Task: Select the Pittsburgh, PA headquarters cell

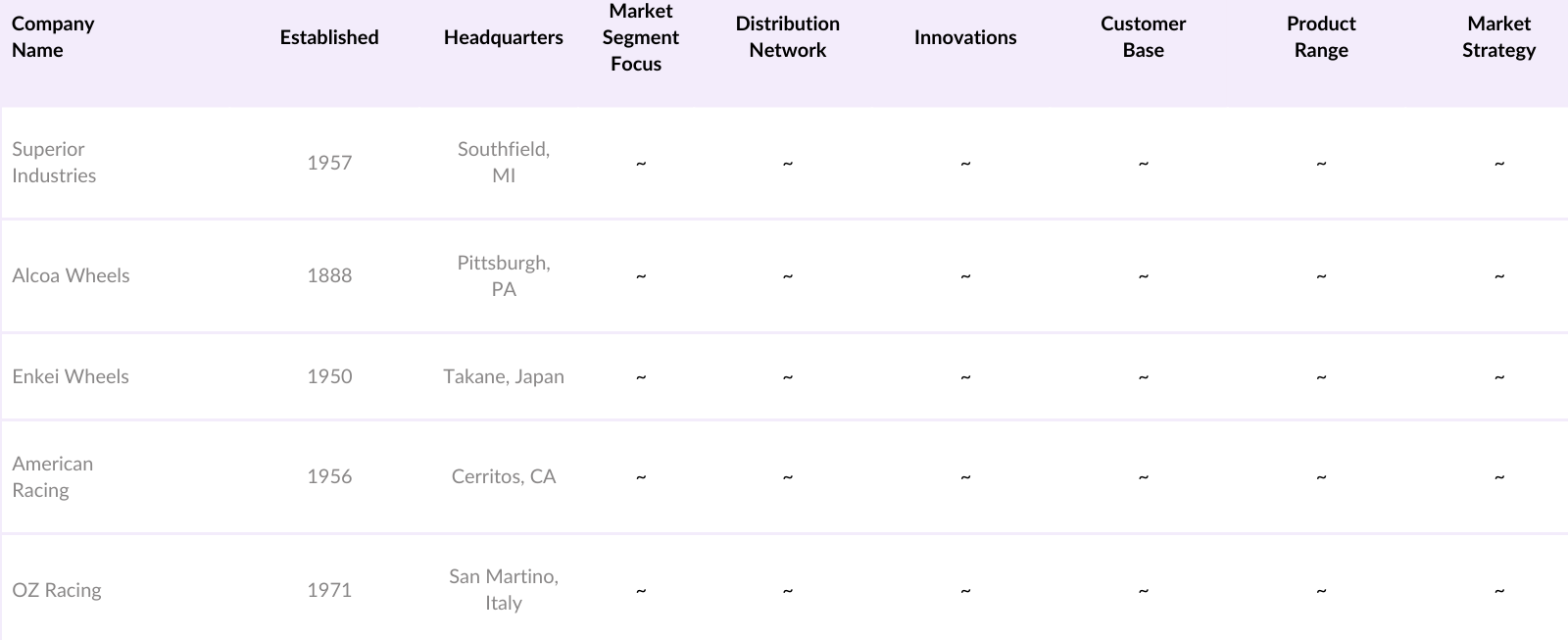Action: tap(503, 275)
